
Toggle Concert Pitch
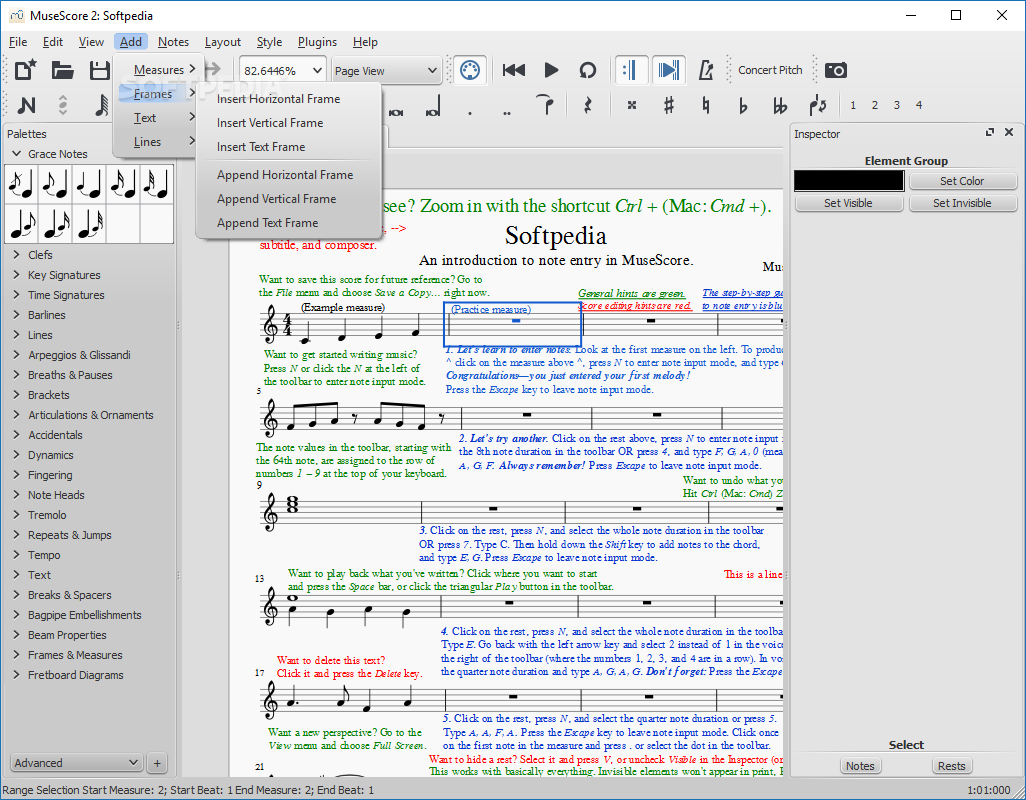tap(770, 70)
